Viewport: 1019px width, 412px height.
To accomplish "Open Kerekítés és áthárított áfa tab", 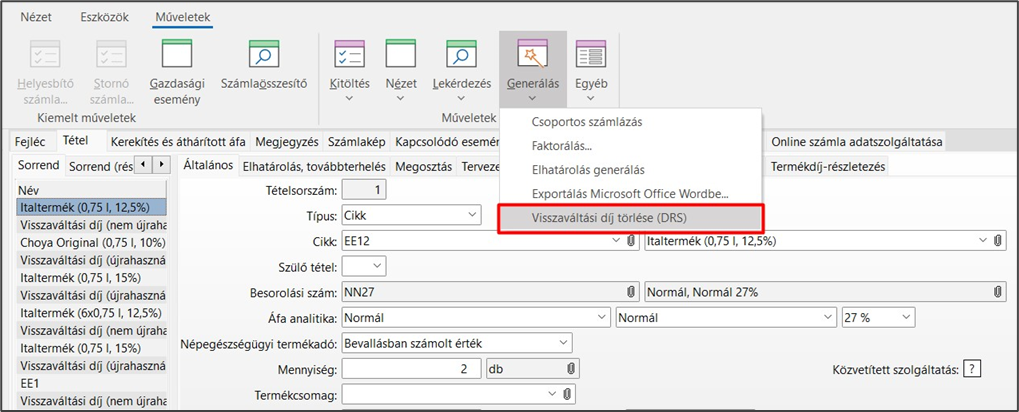I will (x=177, y=141).
